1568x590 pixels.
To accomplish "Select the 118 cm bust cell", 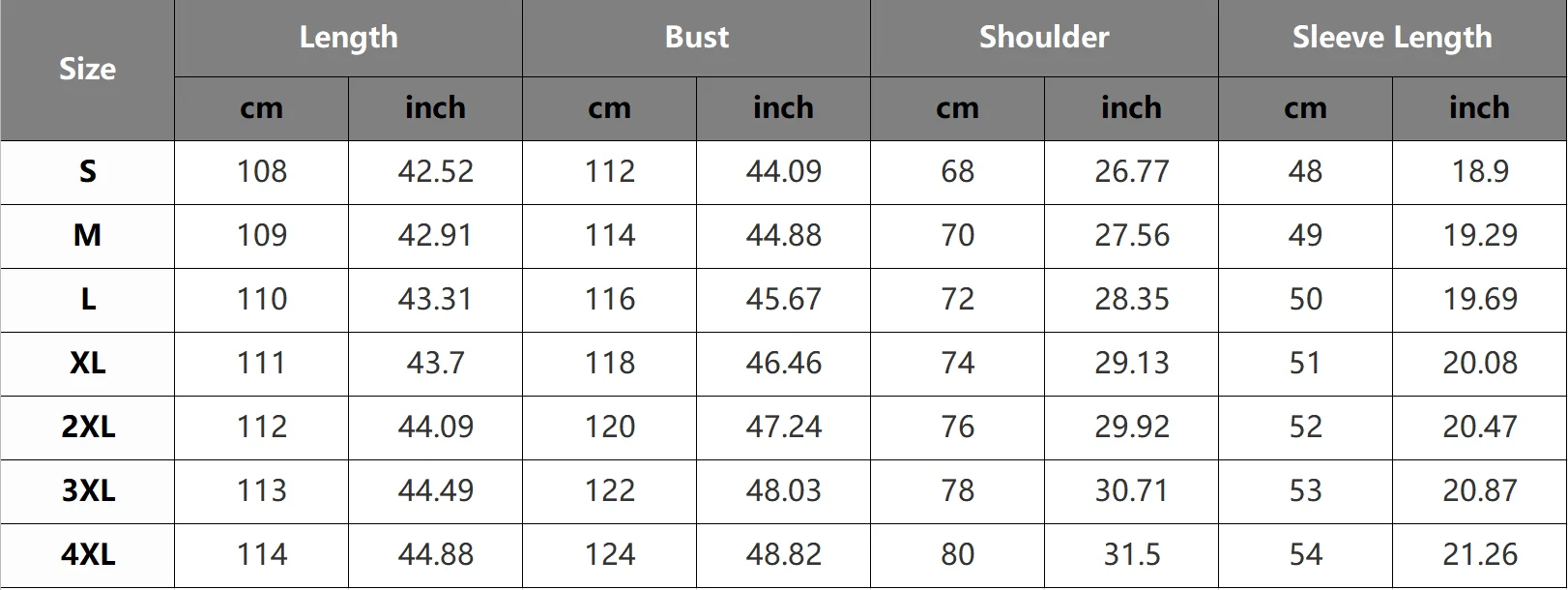I will point(609,364).
